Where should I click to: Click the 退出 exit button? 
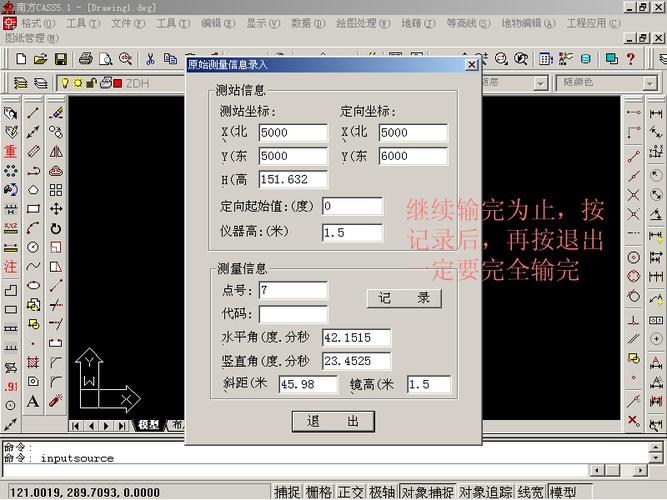point(333,421)
